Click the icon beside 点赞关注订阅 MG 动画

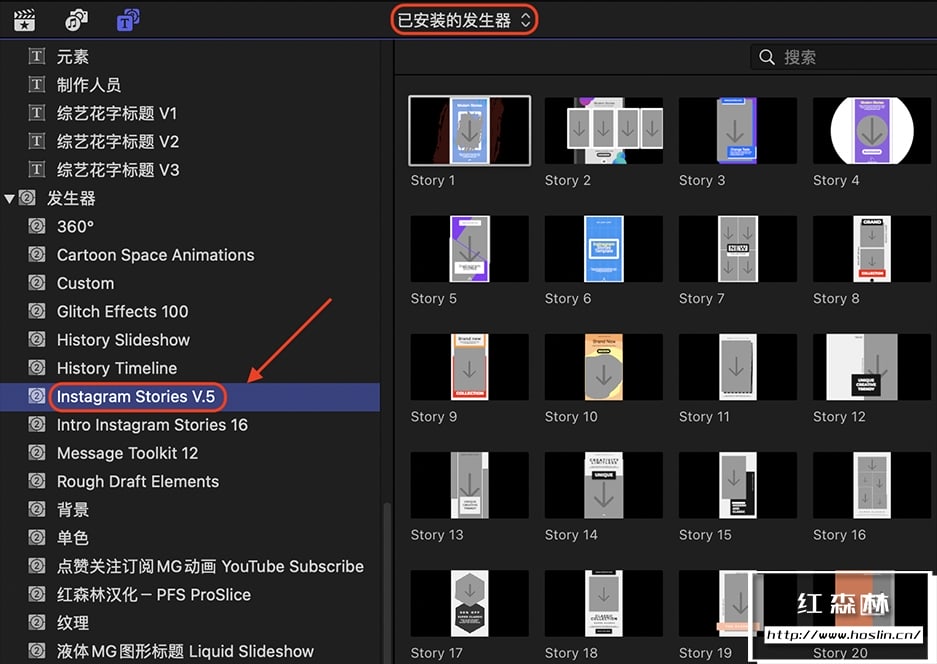[x=36, y=566]
